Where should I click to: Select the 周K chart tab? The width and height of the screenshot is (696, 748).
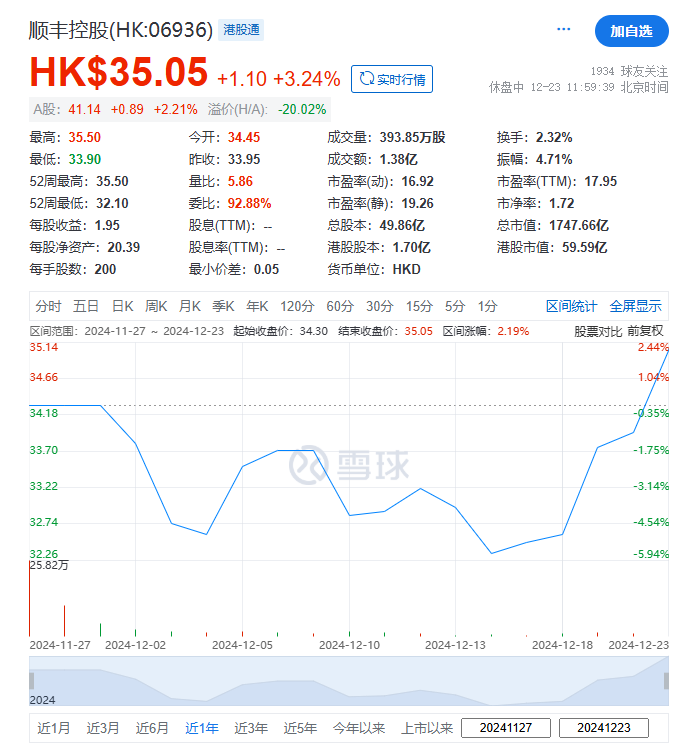point(156,306)
